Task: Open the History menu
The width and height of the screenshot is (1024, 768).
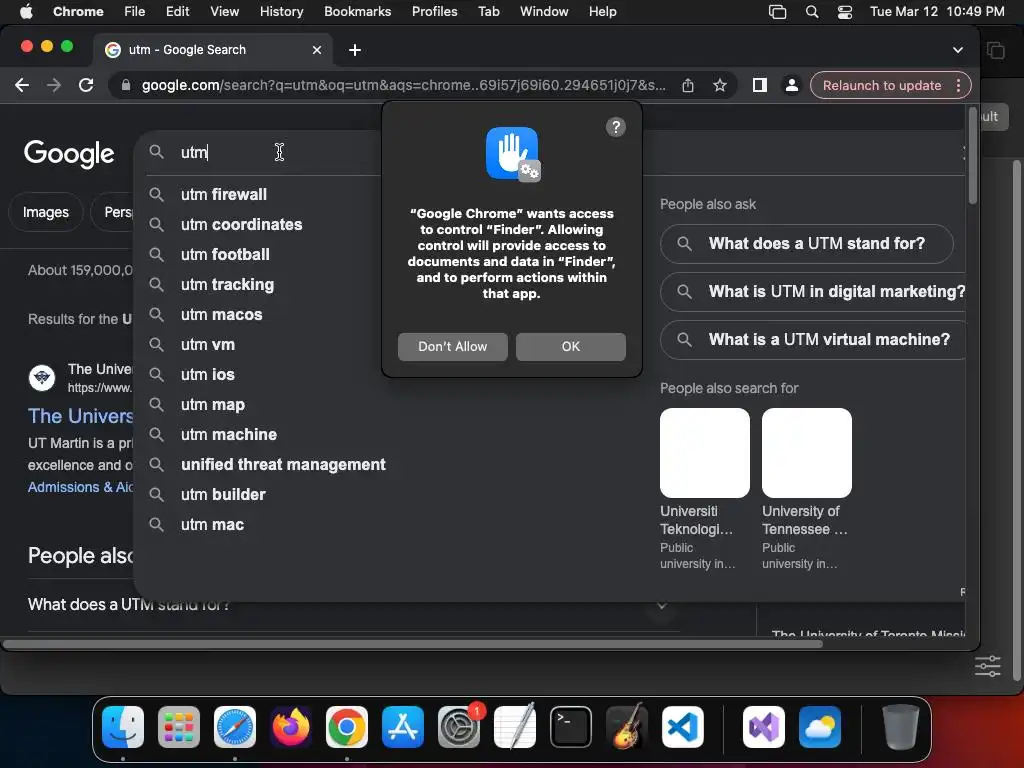Action: click(281, 12)
